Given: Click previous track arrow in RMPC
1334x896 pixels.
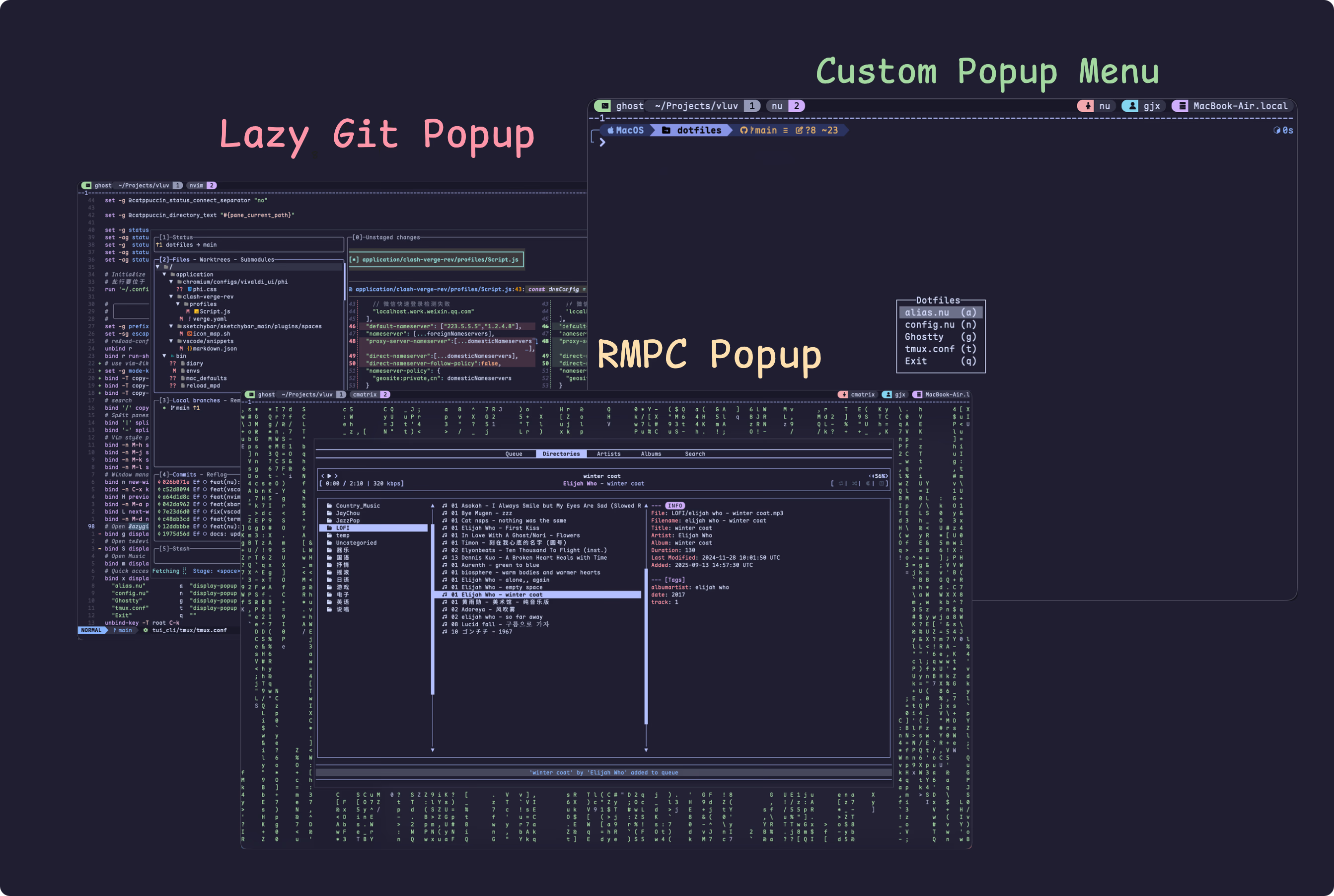Looking at the screenshot, I should [323, 476].
